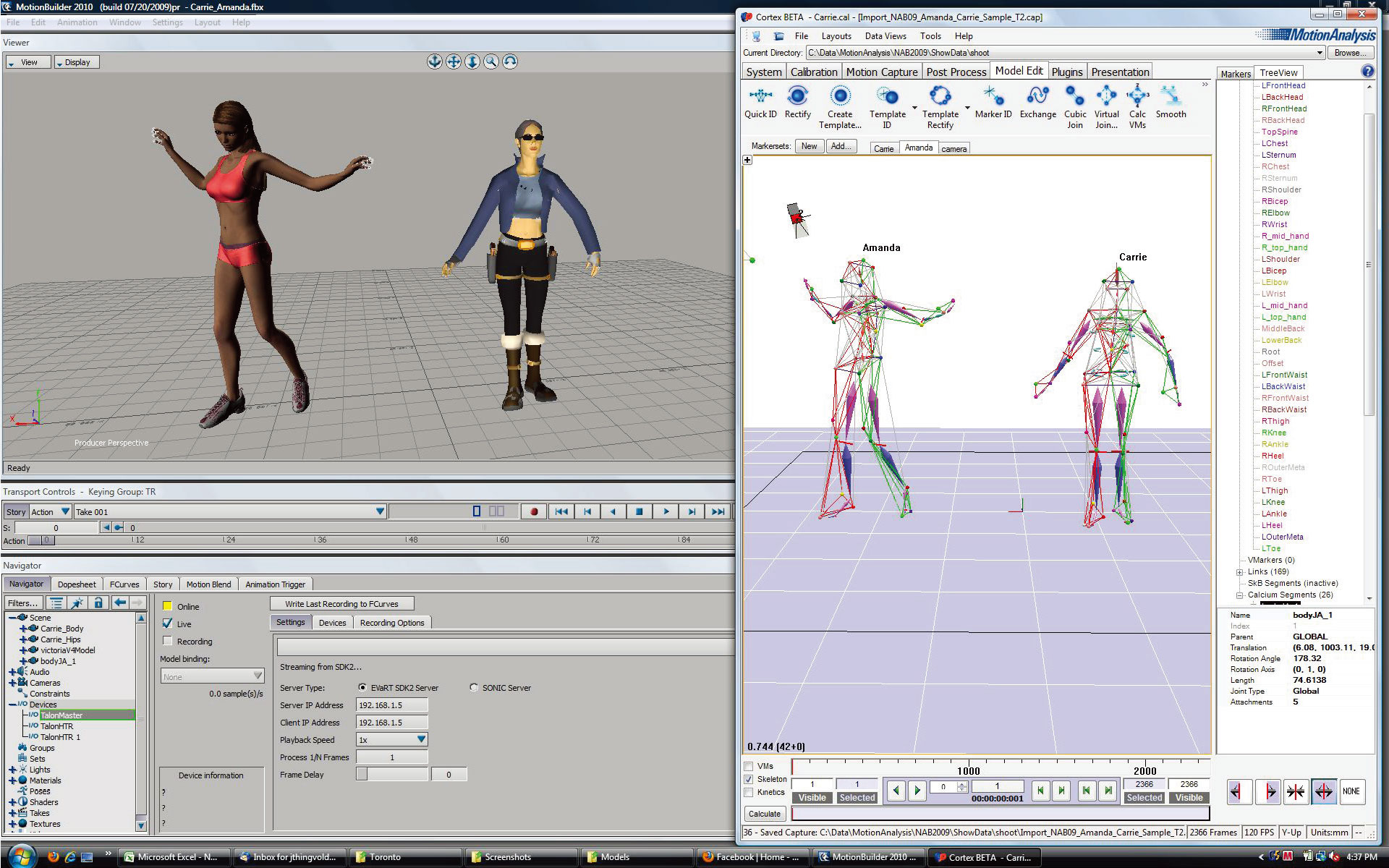This screenshot has height=868, width=1389.
Task: Switch to the Motion Capture tab
Action: point(882,72)
